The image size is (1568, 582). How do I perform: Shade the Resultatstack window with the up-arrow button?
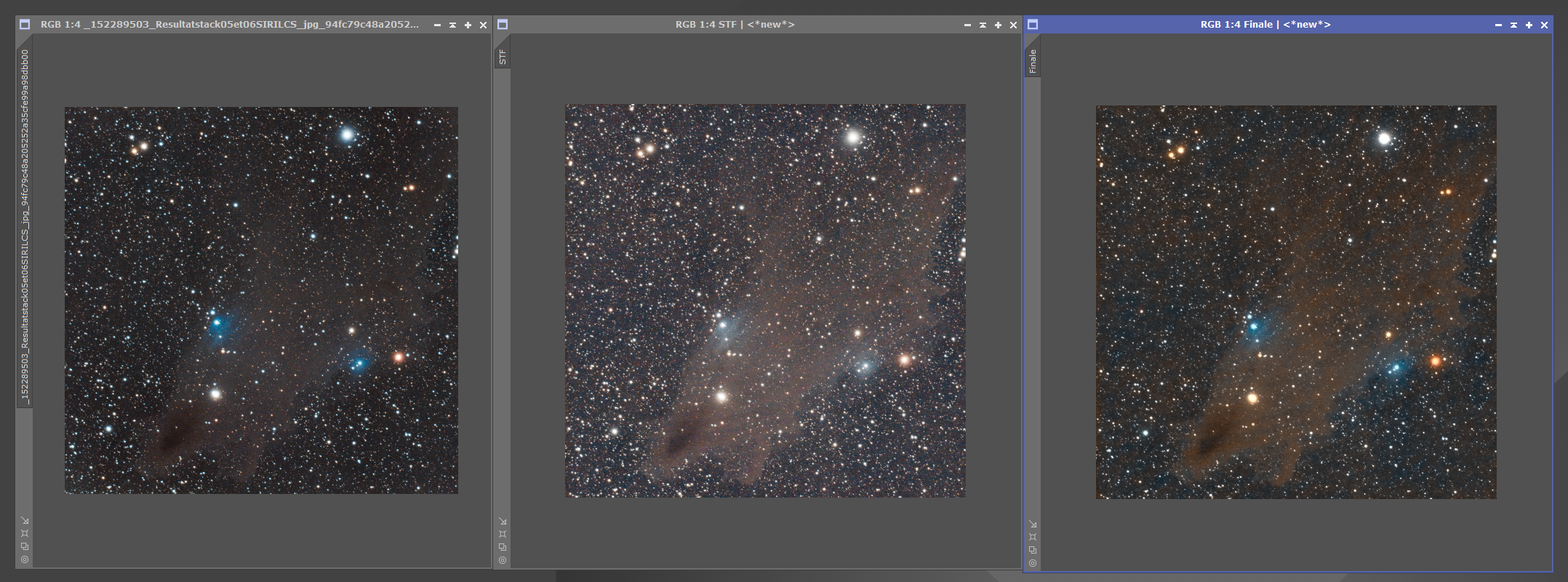452,25
